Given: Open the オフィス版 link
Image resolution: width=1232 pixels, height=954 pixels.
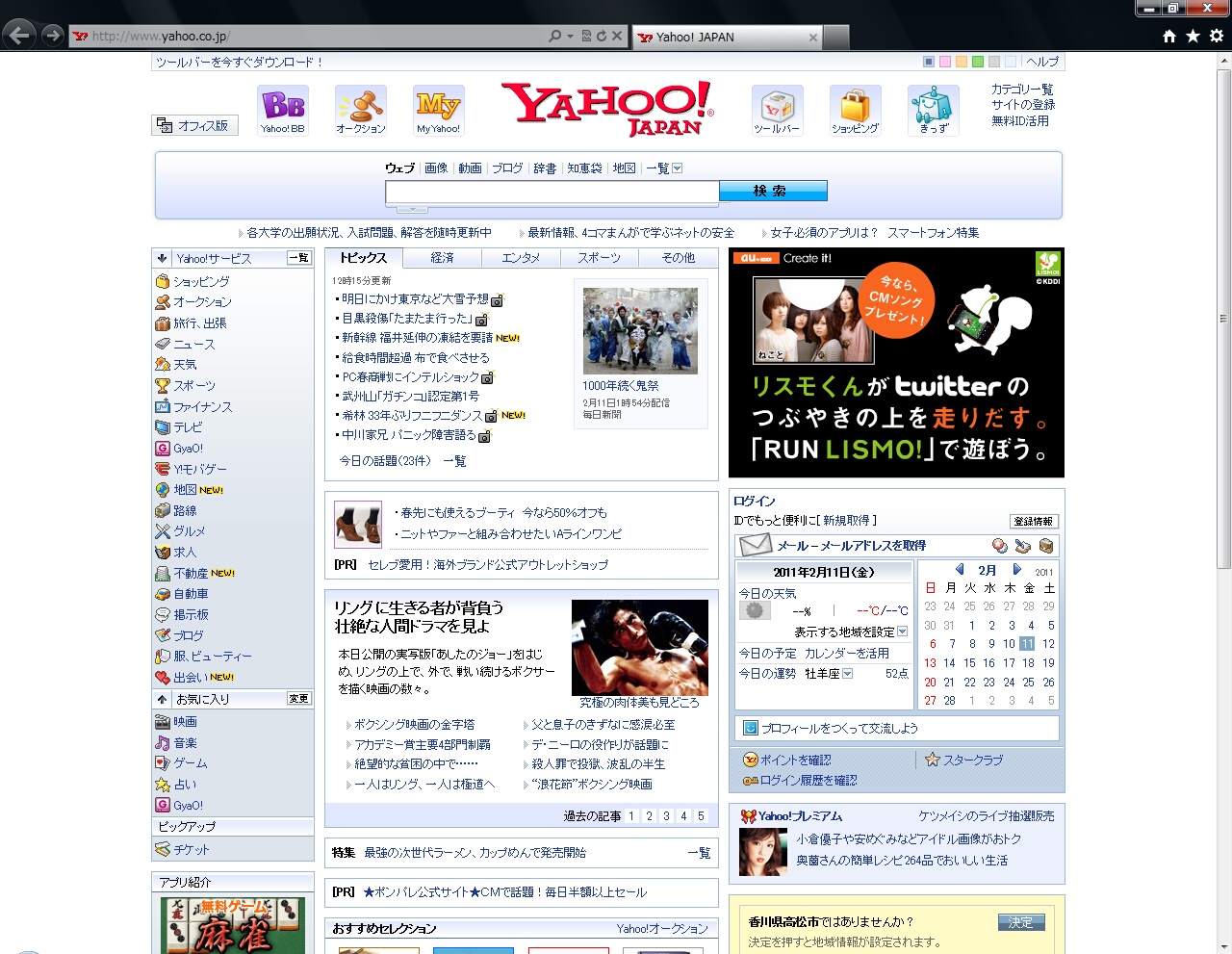Looking at the screenshot, I should tap(195, 125).
